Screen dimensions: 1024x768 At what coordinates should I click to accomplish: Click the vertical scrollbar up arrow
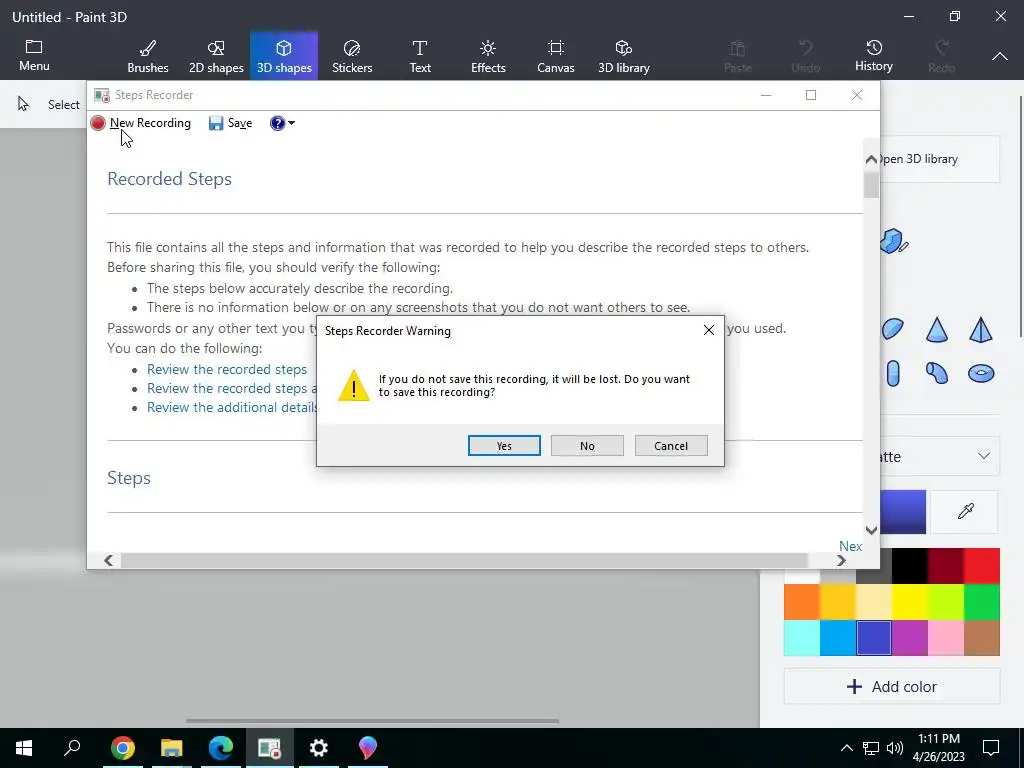pyautogui.click(x=871, y=159)
